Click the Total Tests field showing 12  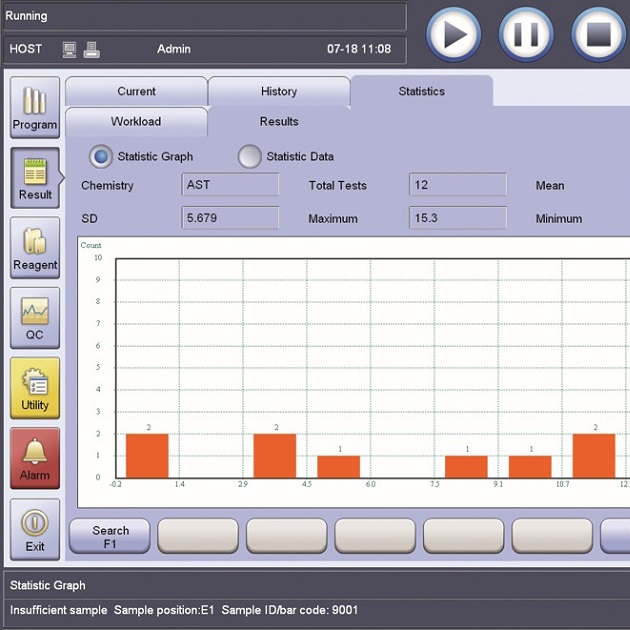[x=457, y=185]
